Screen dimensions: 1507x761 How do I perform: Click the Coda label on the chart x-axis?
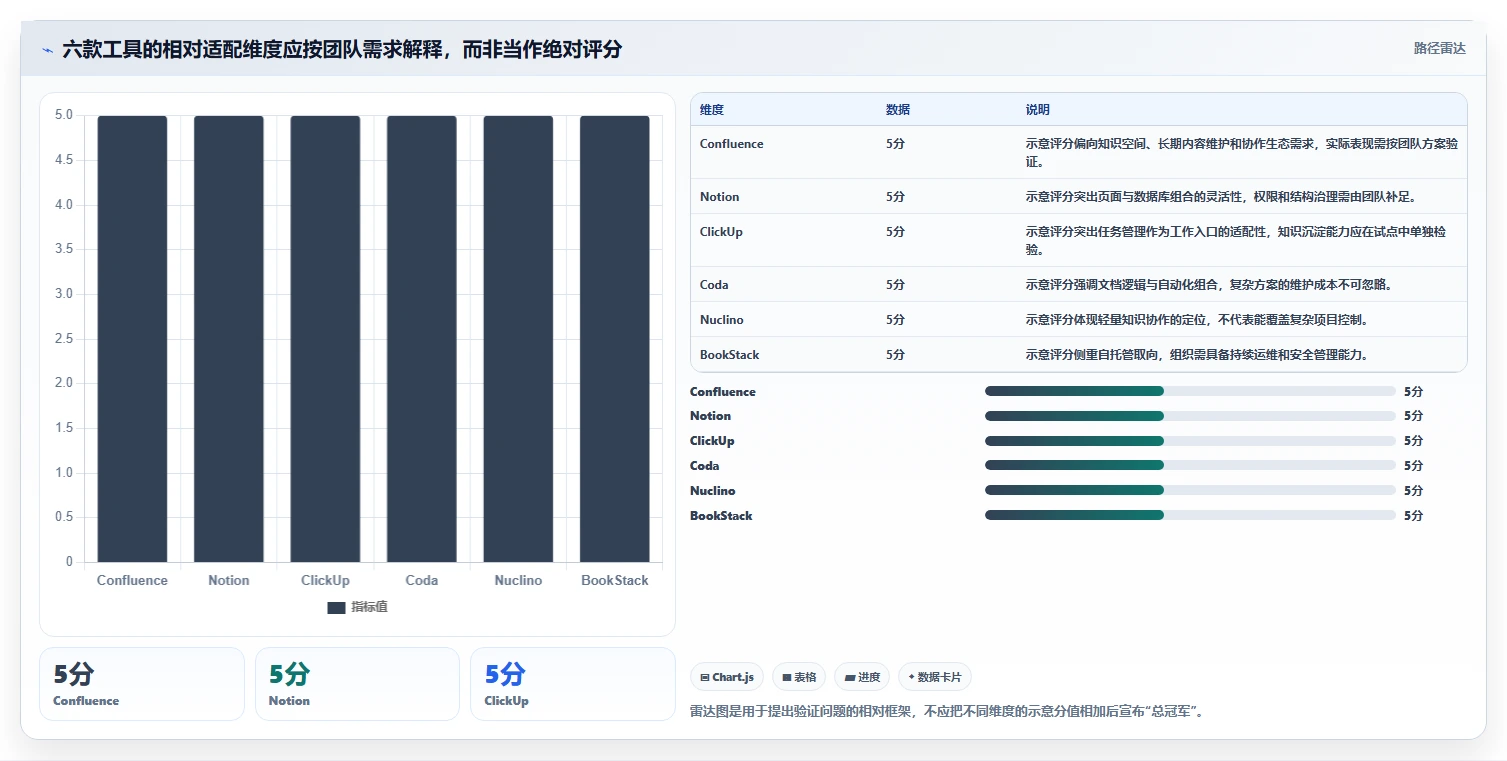(422, 580)
